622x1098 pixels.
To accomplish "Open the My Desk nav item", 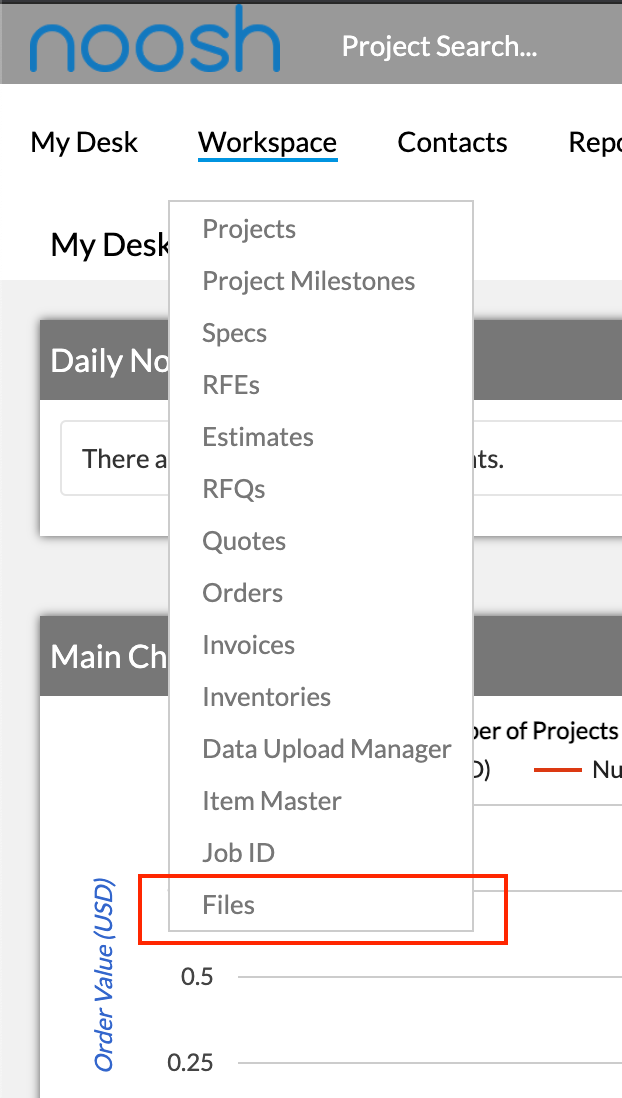I will point(84,142).
